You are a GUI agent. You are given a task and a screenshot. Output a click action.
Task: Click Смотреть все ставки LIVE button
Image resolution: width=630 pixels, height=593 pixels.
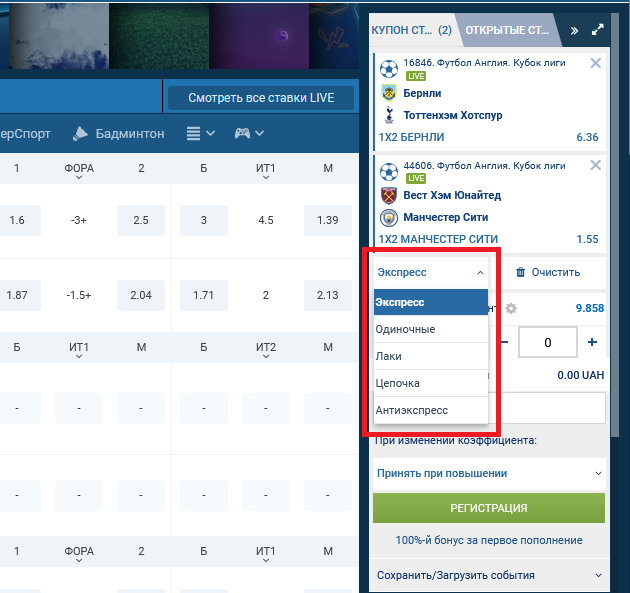(x=260, y=98)
